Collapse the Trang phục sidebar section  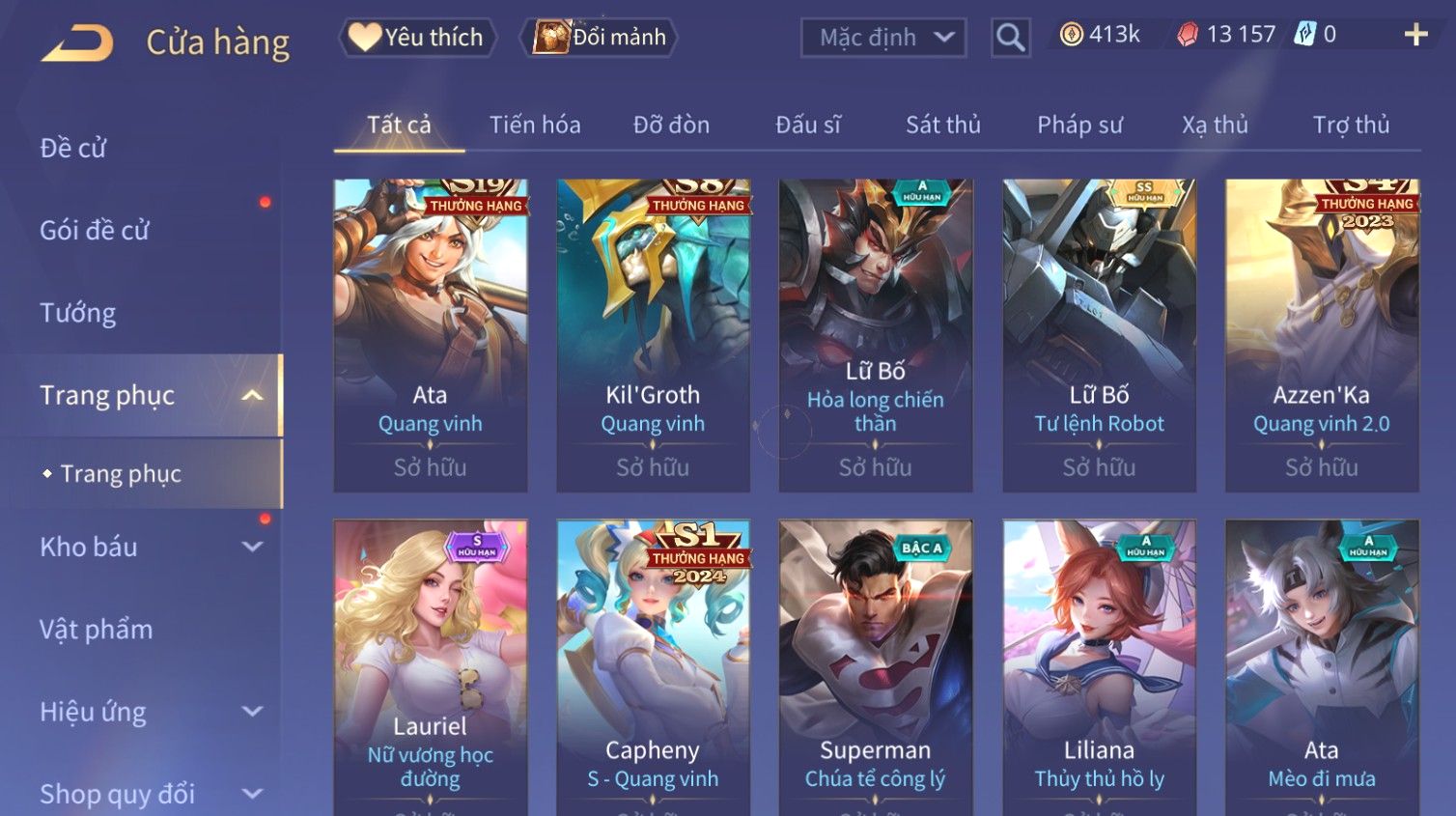[252, 395]
